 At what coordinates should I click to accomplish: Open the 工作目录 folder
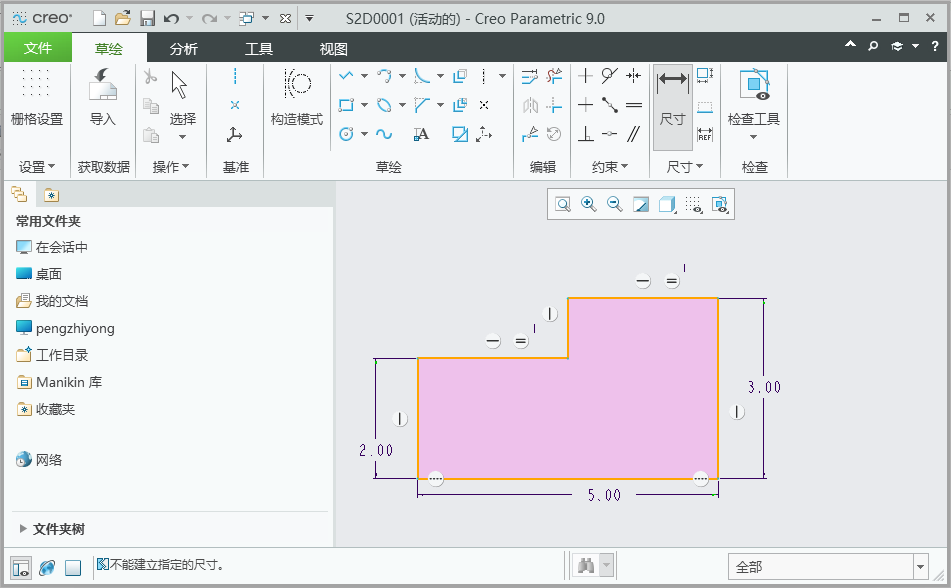pos(52,355)
